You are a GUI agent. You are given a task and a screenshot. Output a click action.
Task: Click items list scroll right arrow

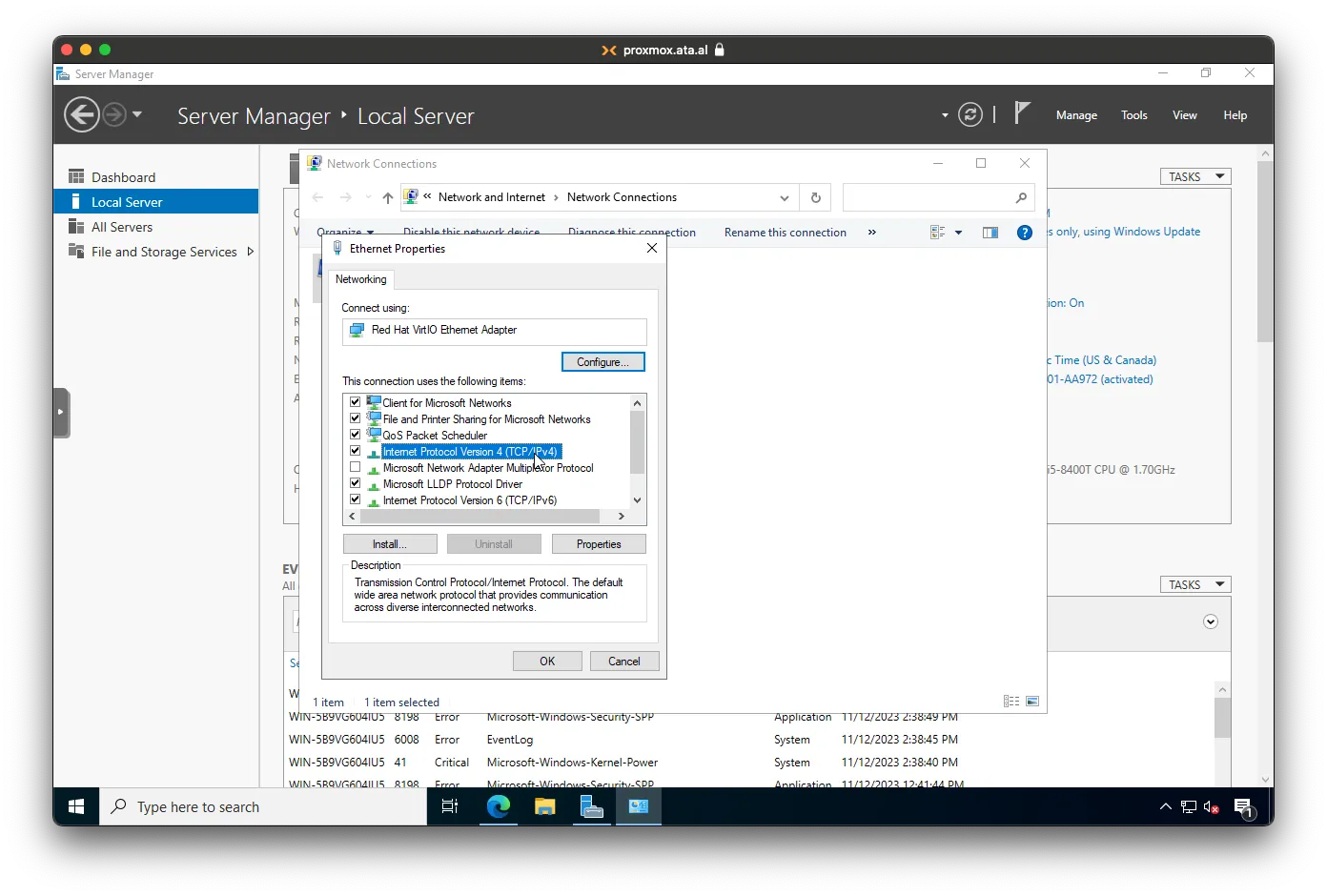tap(622, 517)
